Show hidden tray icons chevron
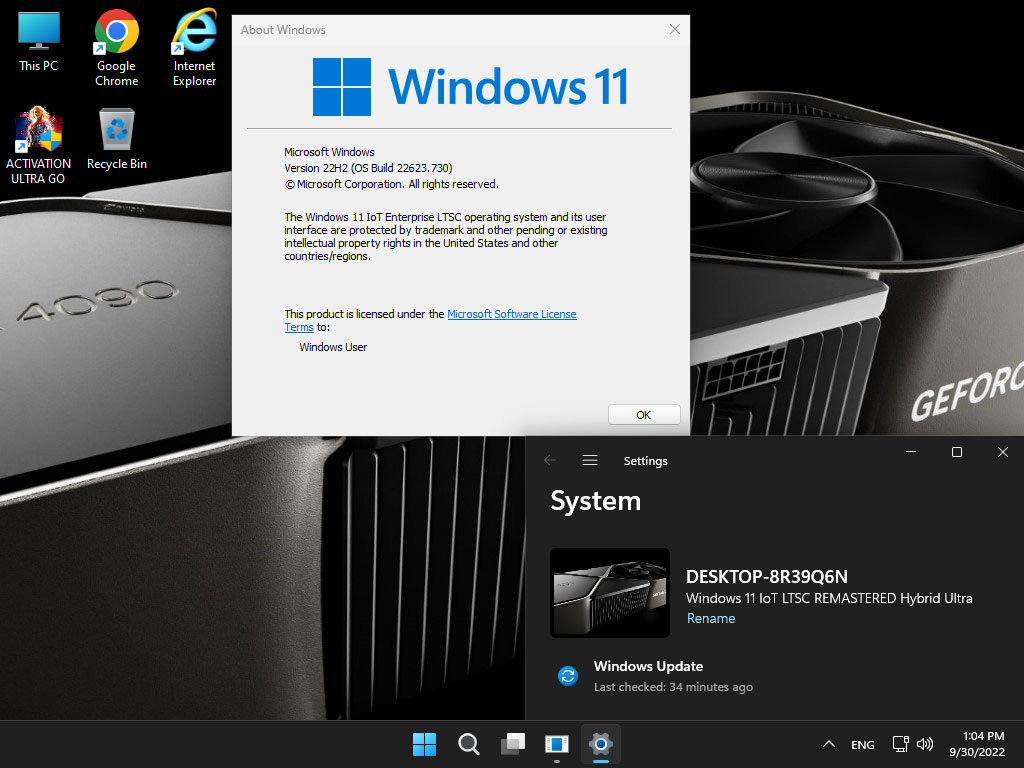The image size is (1024, 768). coord(829,744)
